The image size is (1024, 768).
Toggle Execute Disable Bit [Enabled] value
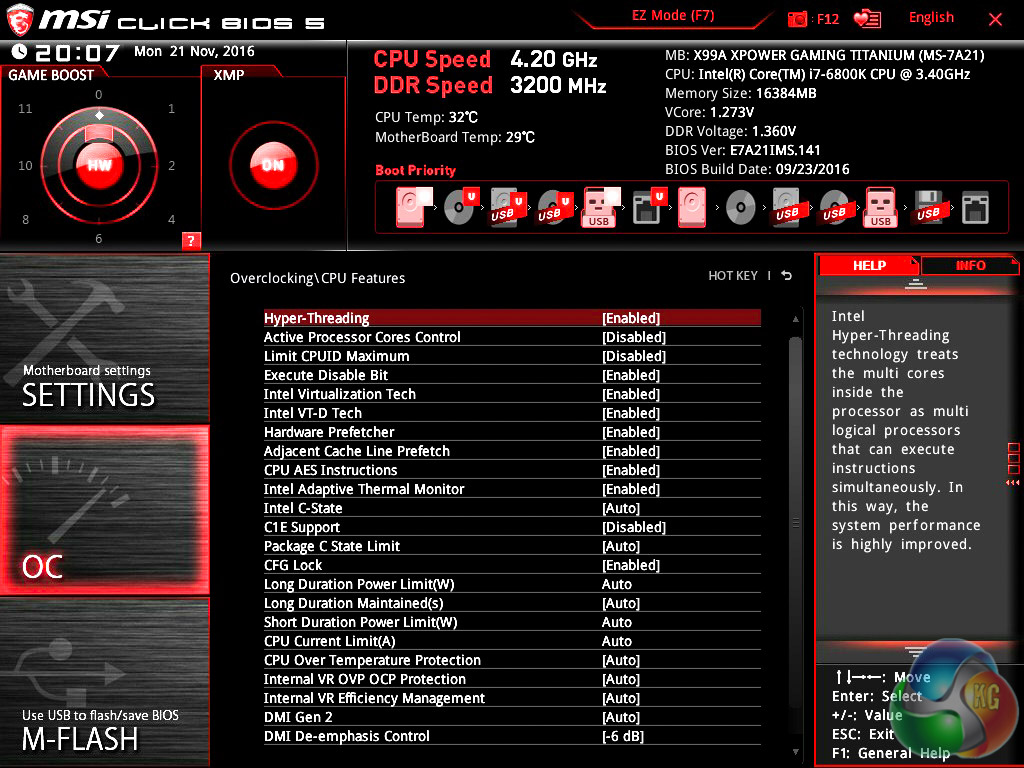[x=631, y=375]
